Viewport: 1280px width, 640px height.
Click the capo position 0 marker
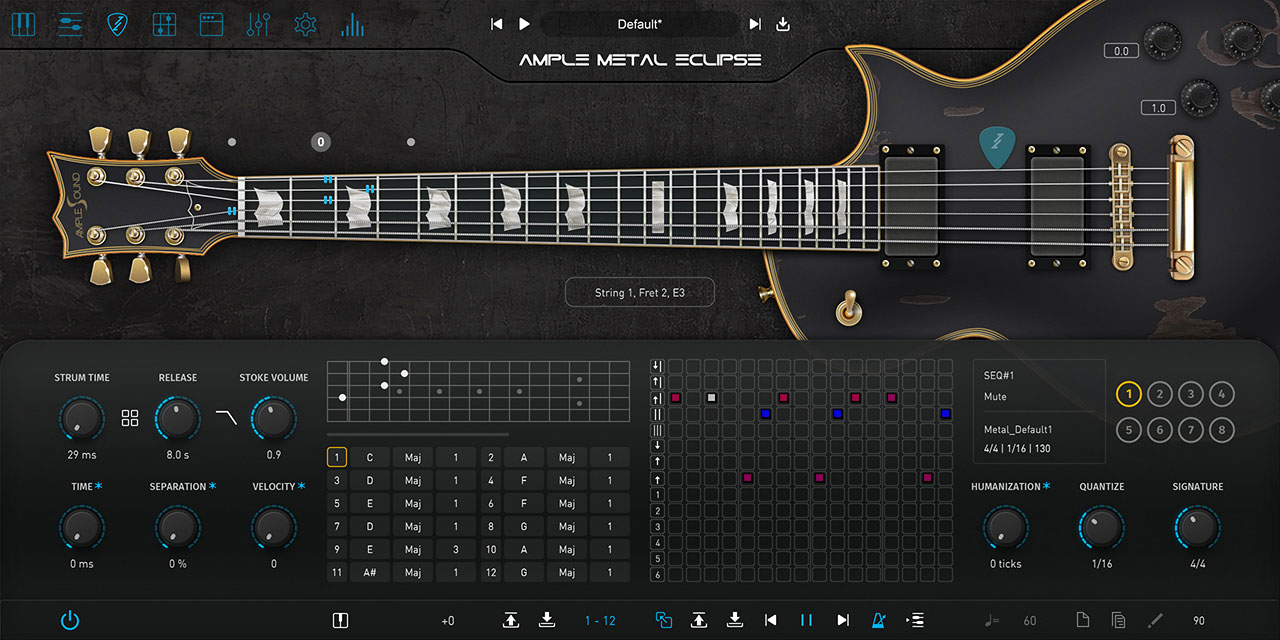click(321, 142)
